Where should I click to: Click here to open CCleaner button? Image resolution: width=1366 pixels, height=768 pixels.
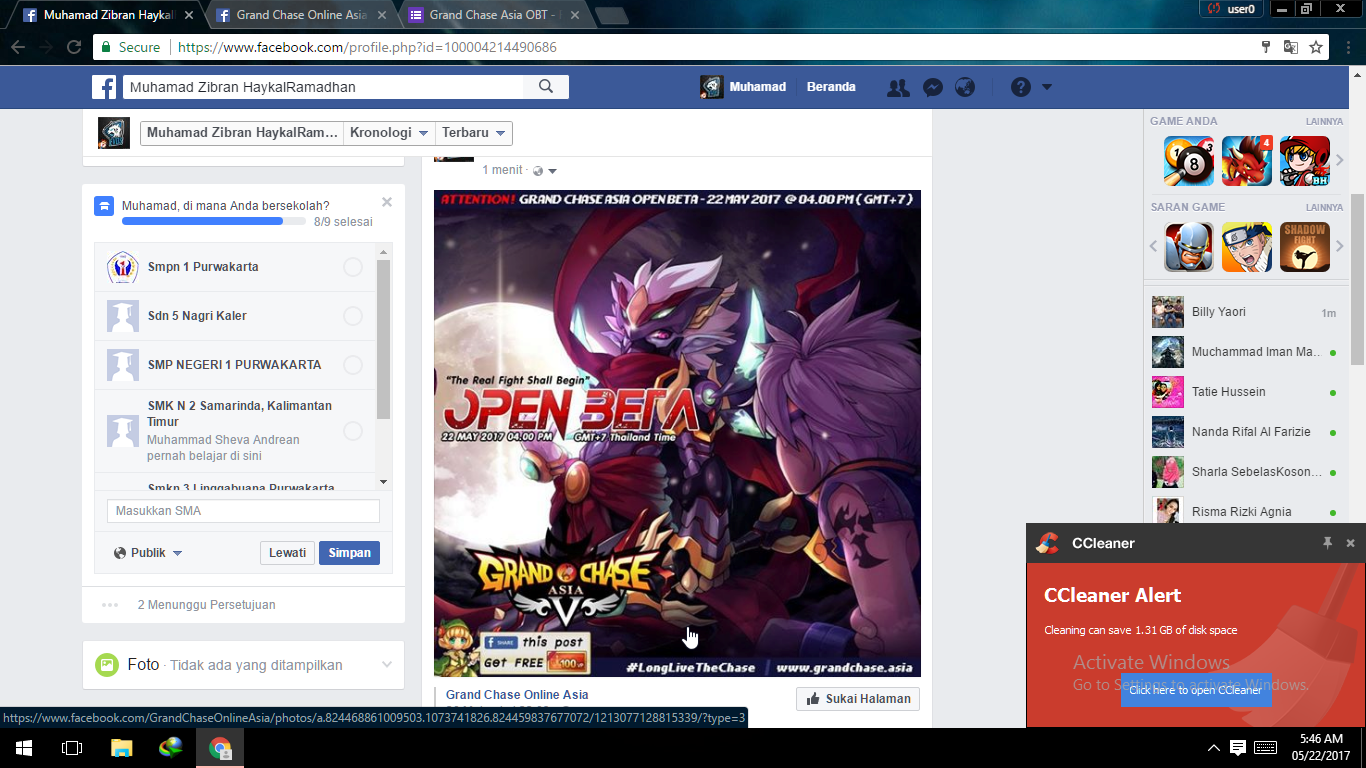[1196, 690]
